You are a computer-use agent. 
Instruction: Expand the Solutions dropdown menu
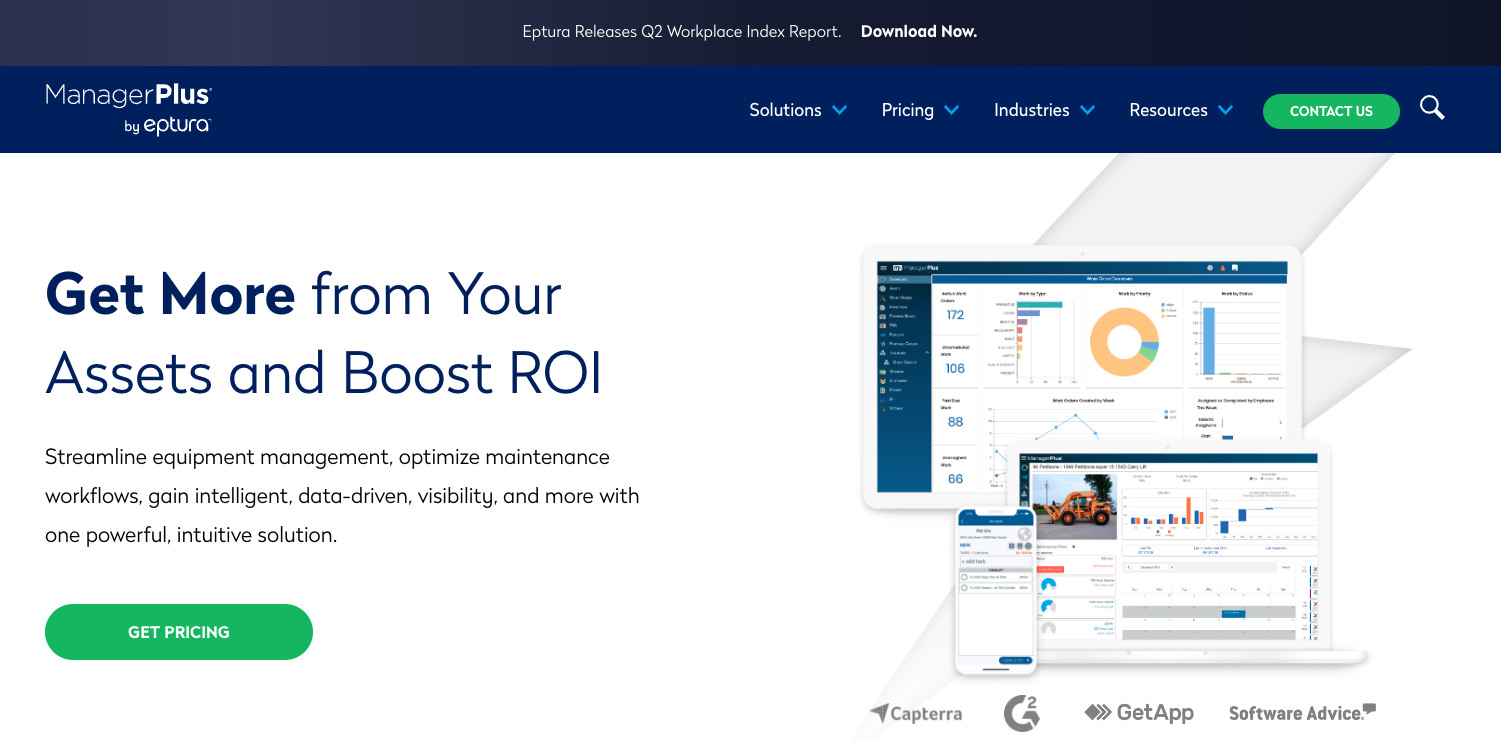click(798, 110)
